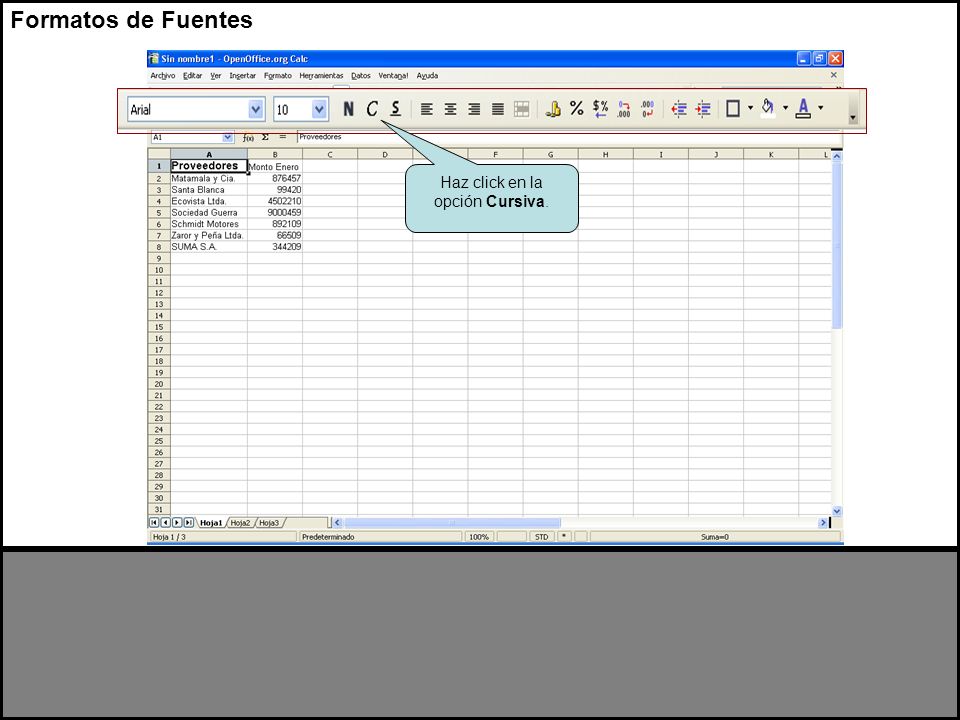Add a decimal place
Screen dimensions: 960x720
[624, 109]
